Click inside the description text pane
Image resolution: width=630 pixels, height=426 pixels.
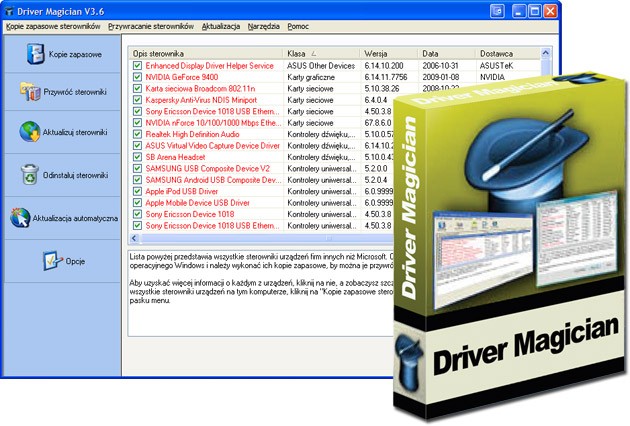(x=260, y=293)
